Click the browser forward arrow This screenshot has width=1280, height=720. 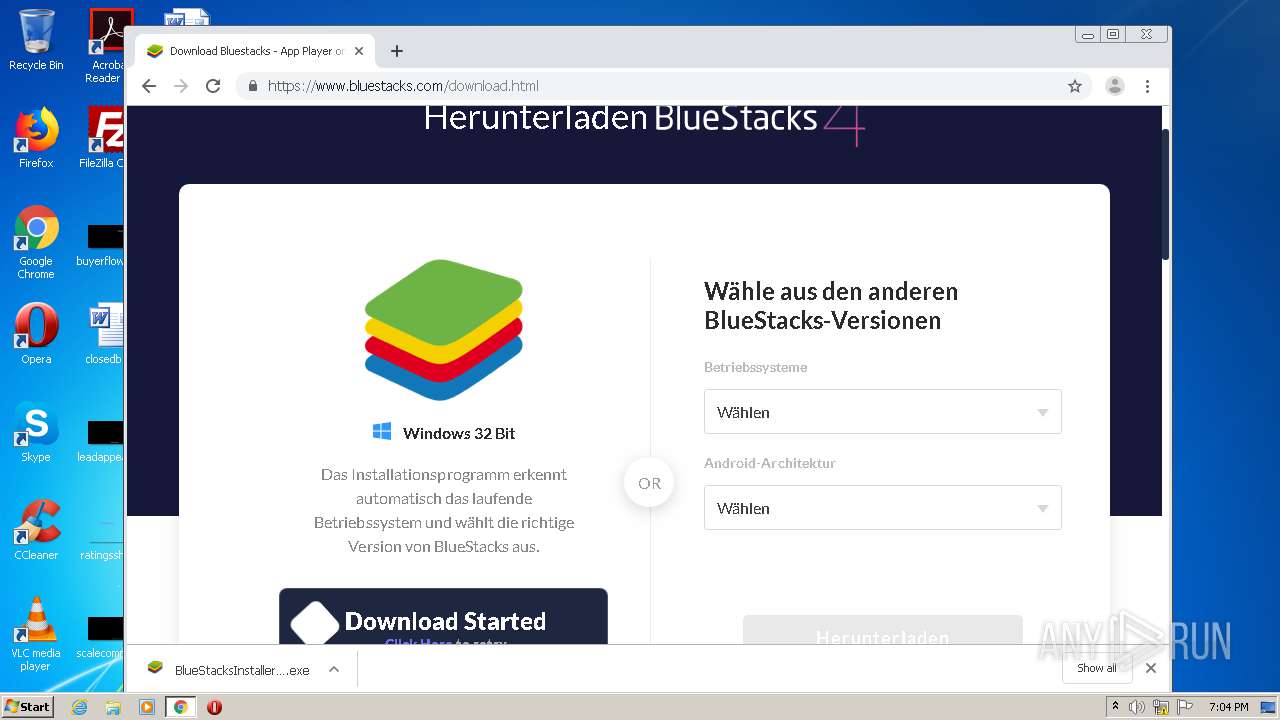point(181,86)
